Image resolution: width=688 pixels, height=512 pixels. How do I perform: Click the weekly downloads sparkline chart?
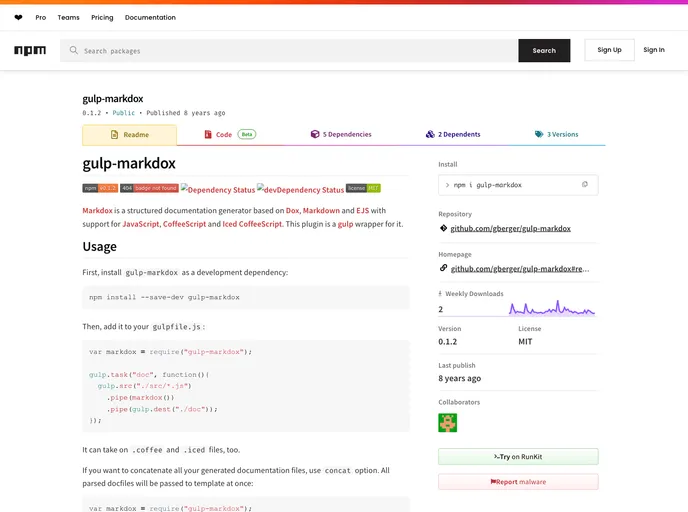pyautogui.click(x=552, y=308)
